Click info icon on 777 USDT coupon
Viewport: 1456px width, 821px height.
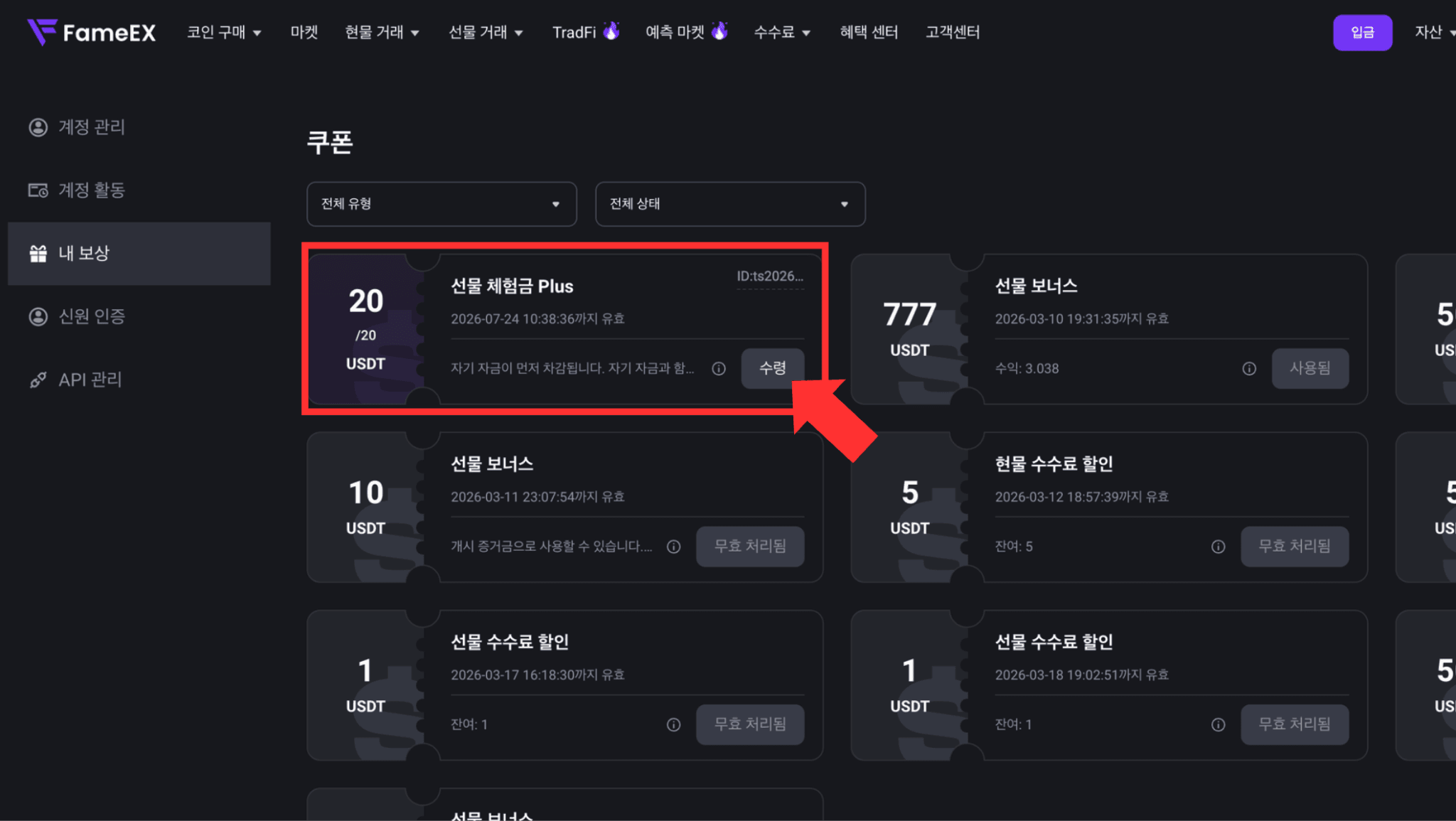pos(1249,368)
